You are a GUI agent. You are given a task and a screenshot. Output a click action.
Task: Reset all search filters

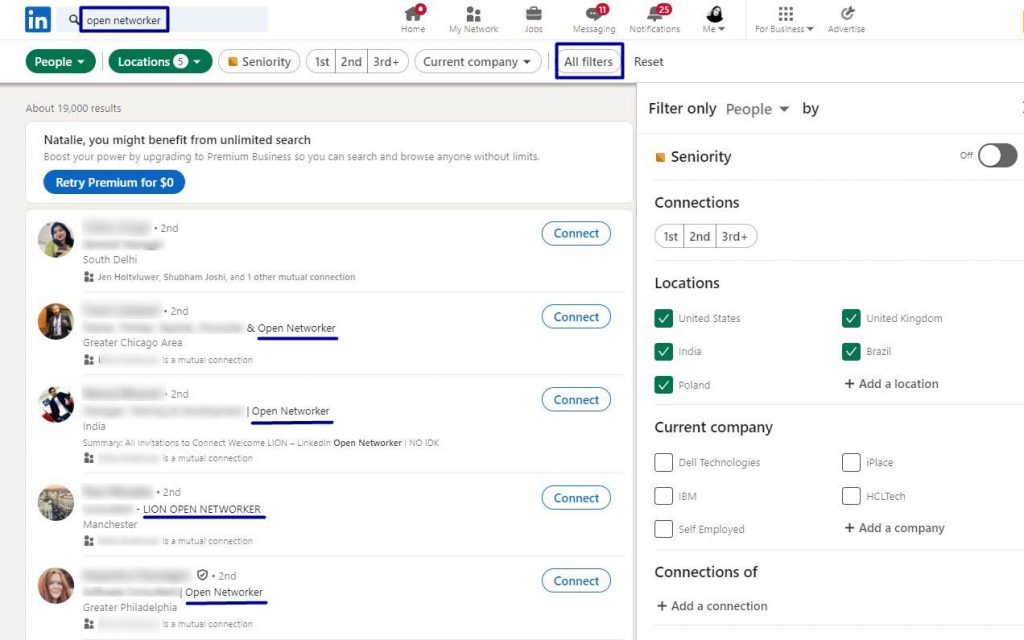(648, 61)
